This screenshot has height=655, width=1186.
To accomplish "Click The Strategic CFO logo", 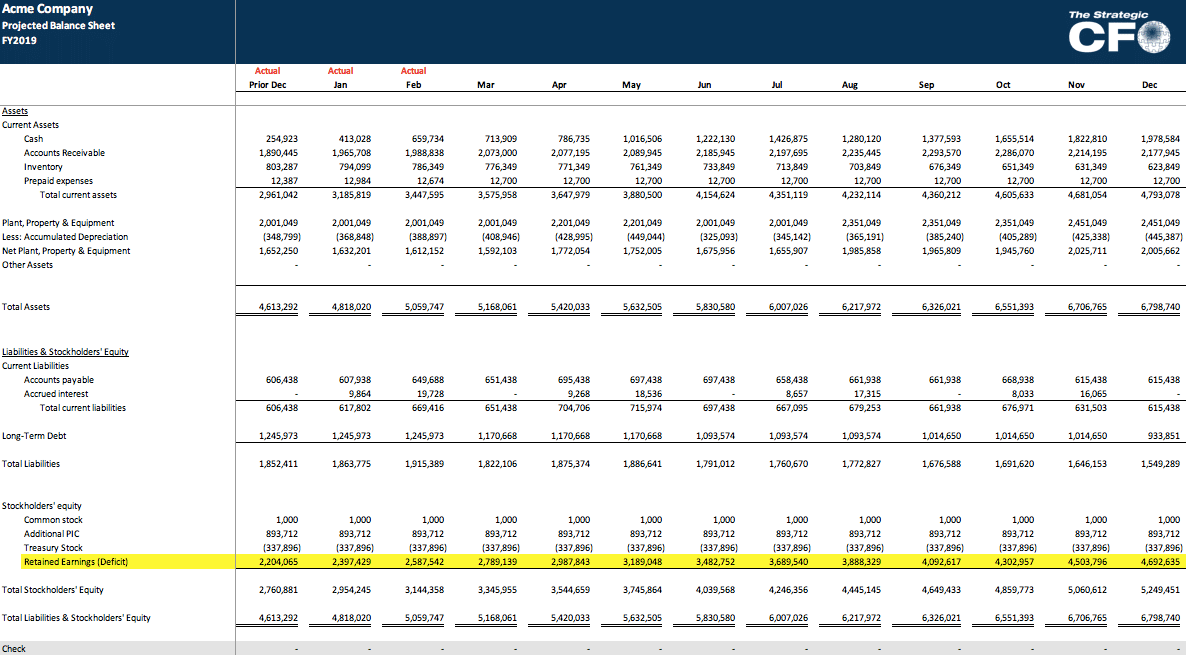I will point(1119,32).
